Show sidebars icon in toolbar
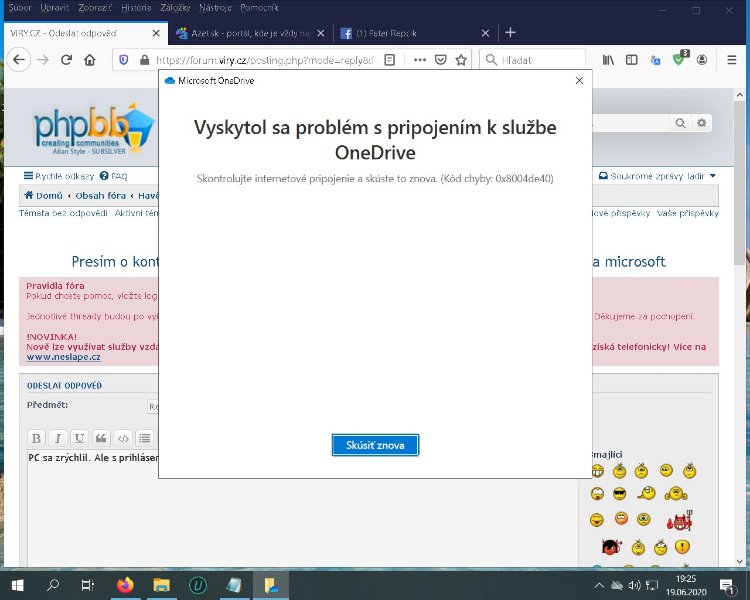 tap(632, 60)
